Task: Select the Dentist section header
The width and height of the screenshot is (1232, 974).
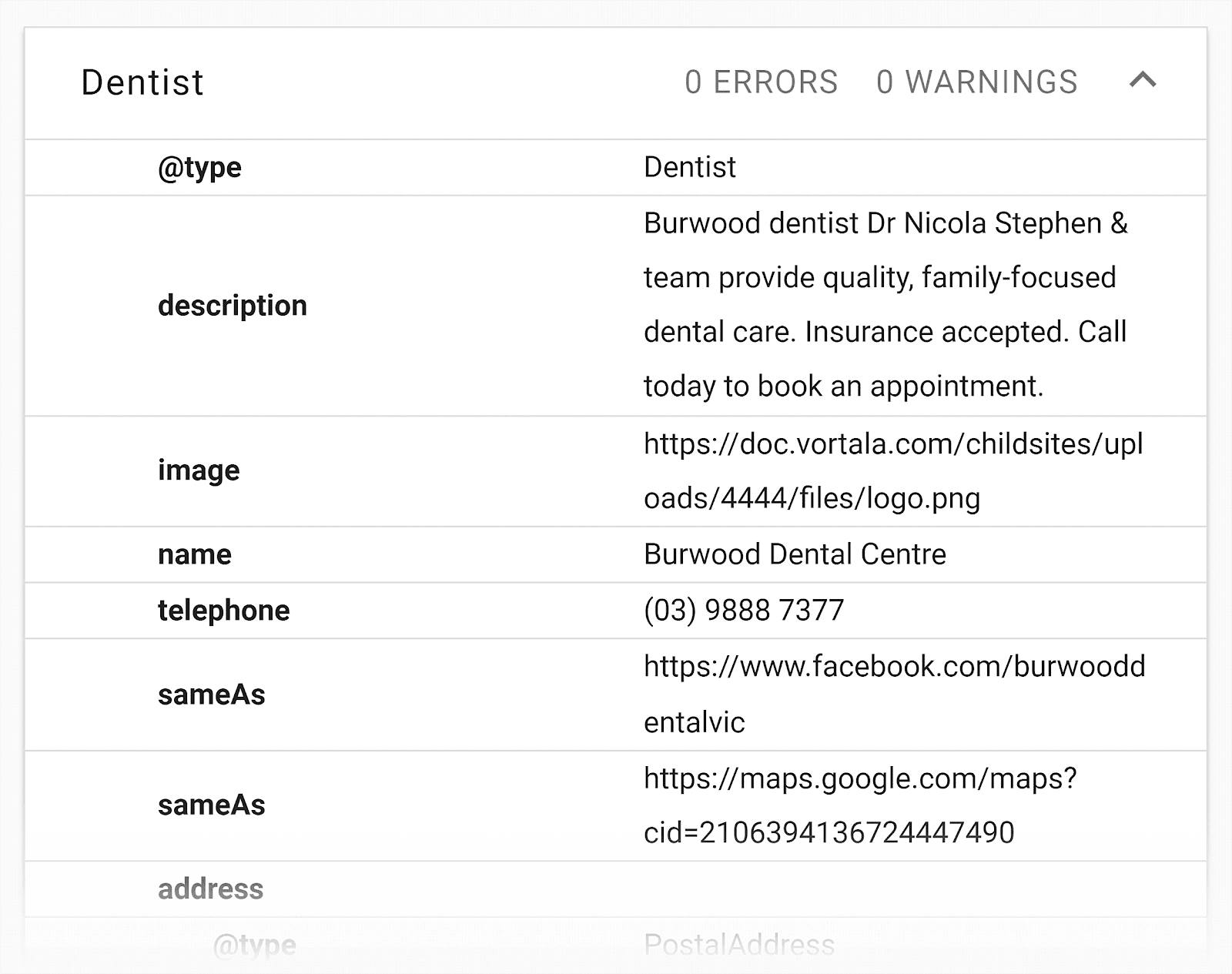Action: tap(142, 82)
